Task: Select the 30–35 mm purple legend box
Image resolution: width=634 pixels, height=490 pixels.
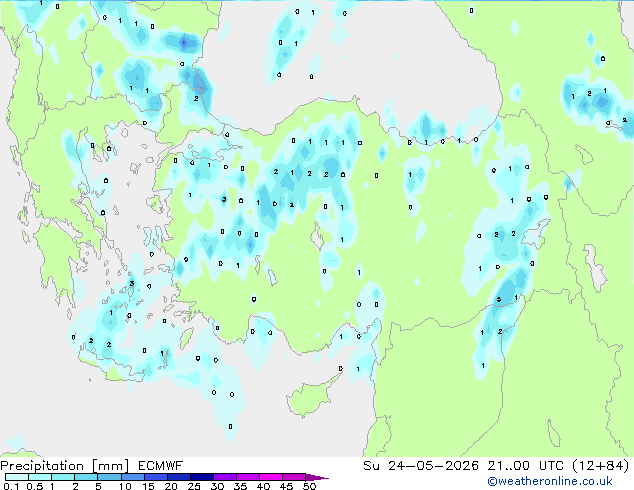Action: coord(224,477)
